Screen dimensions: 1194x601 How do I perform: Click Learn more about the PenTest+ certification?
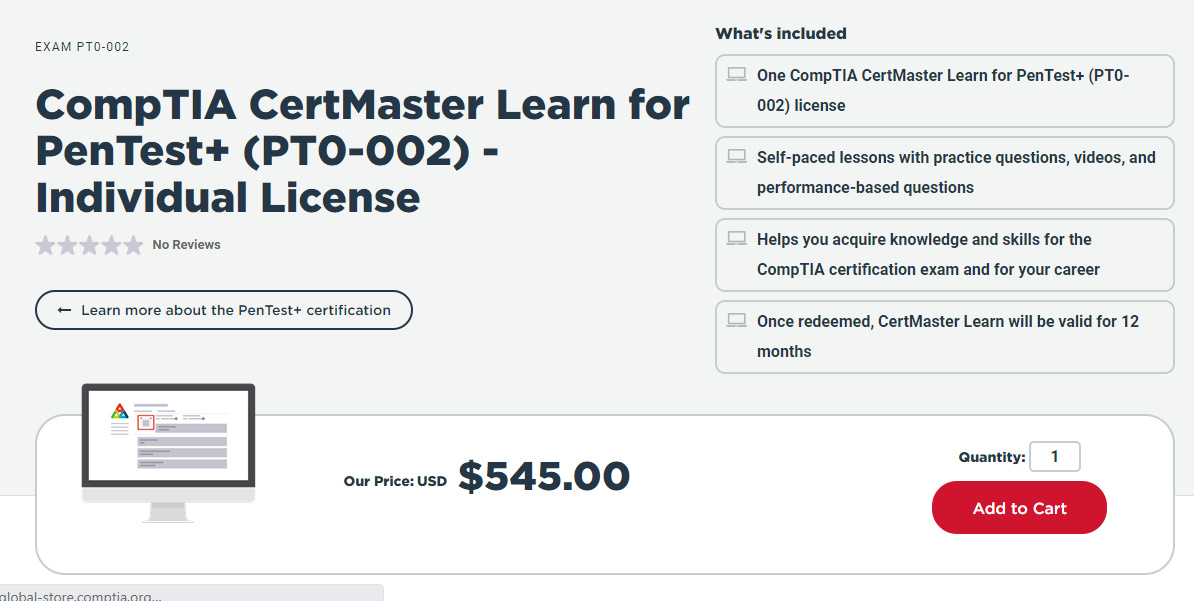tap(223, 310)
